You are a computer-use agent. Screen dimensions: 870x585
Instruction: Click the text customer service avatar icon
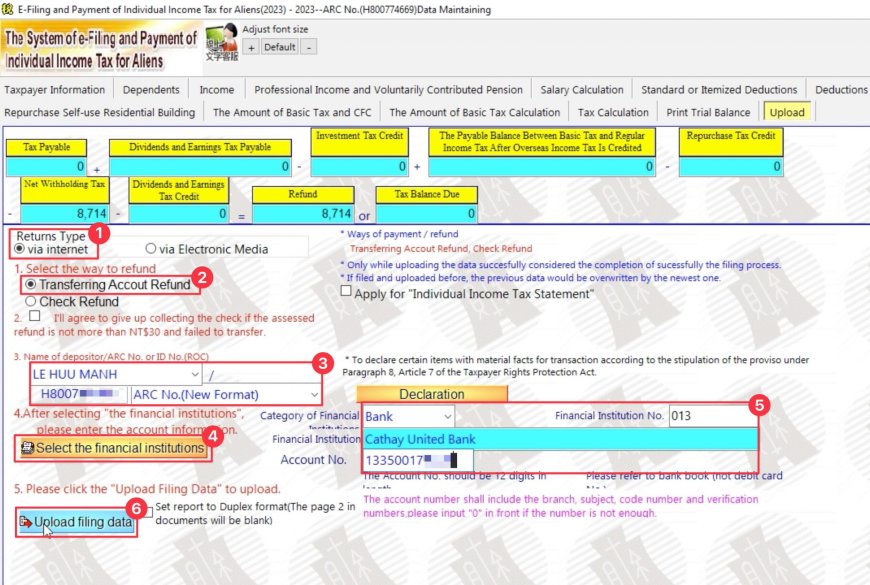(x=222, y=42)
